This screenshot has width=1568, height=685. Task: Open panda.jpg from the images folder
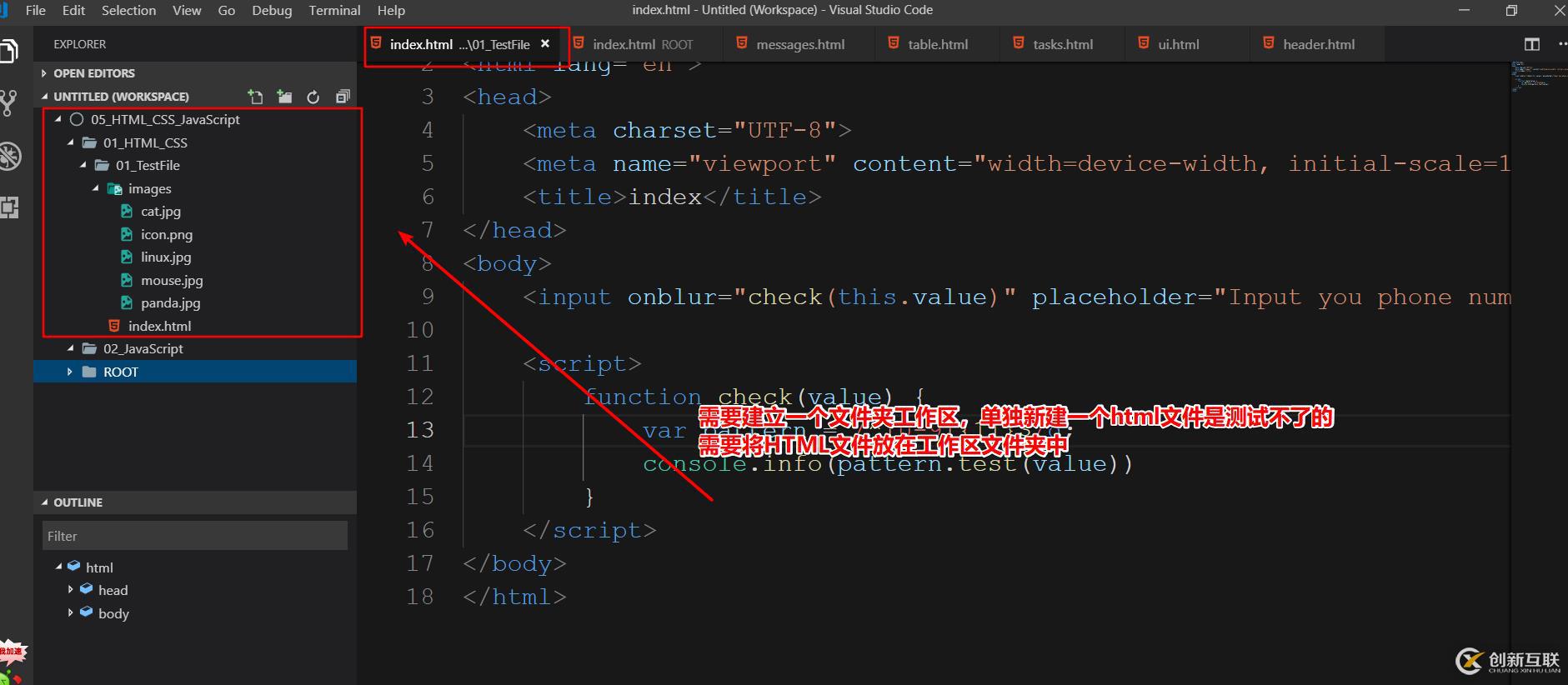point(170,303)
